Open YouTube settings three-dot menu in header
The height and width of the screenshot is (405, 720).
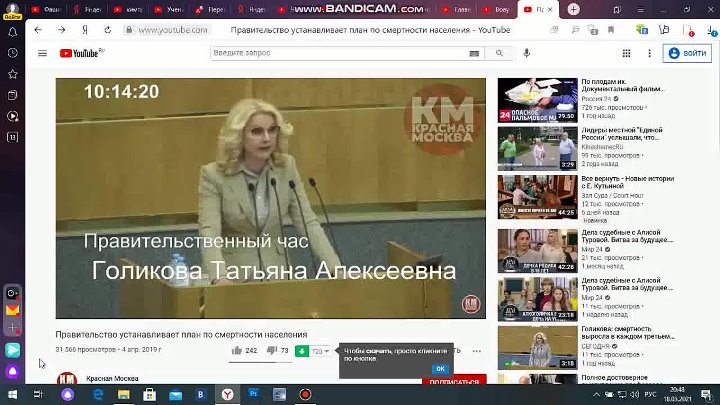[x=649, y=53]
